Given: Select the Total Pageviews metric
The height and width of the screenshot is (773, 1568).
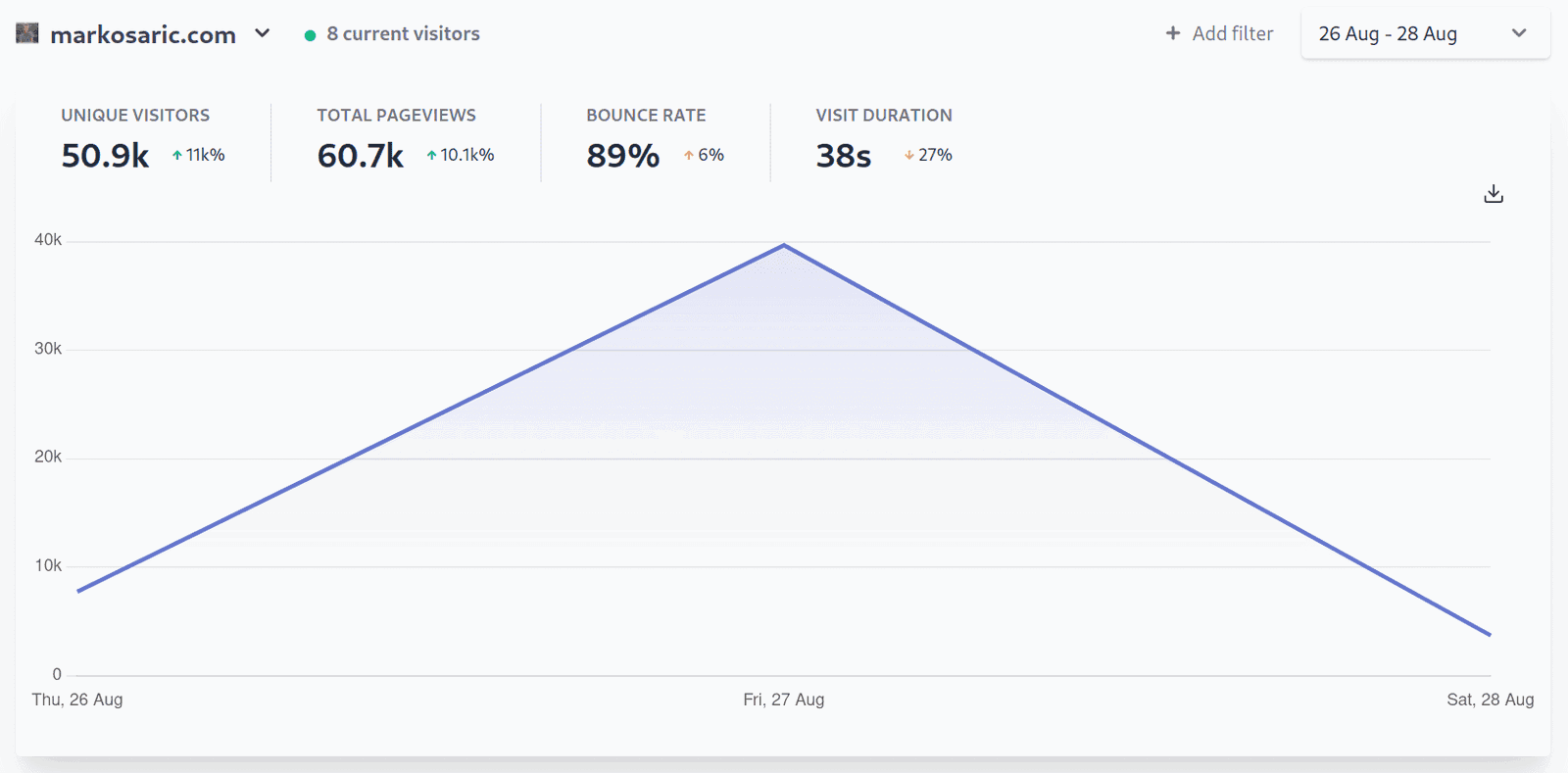Looking at the screenshot, I should (396, 116).
